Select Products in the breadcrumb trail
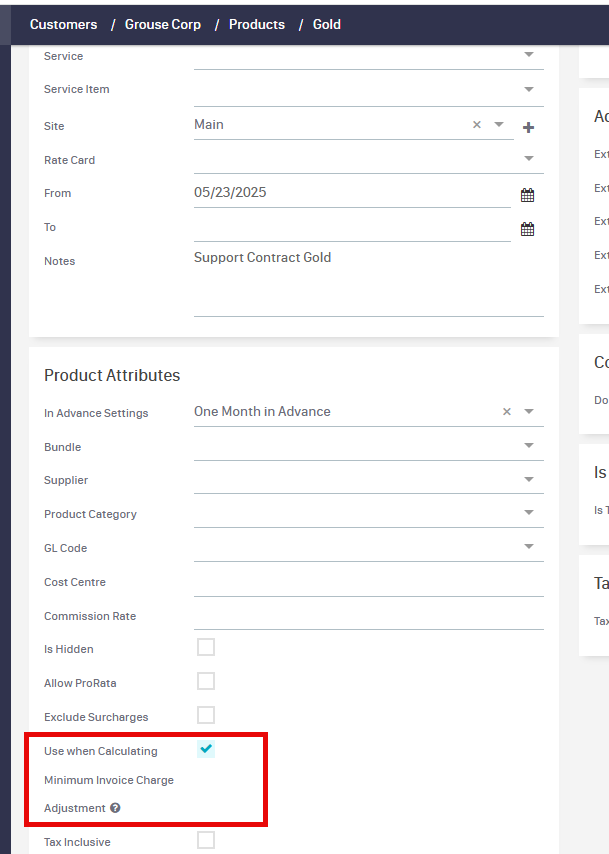 [256, 24]
